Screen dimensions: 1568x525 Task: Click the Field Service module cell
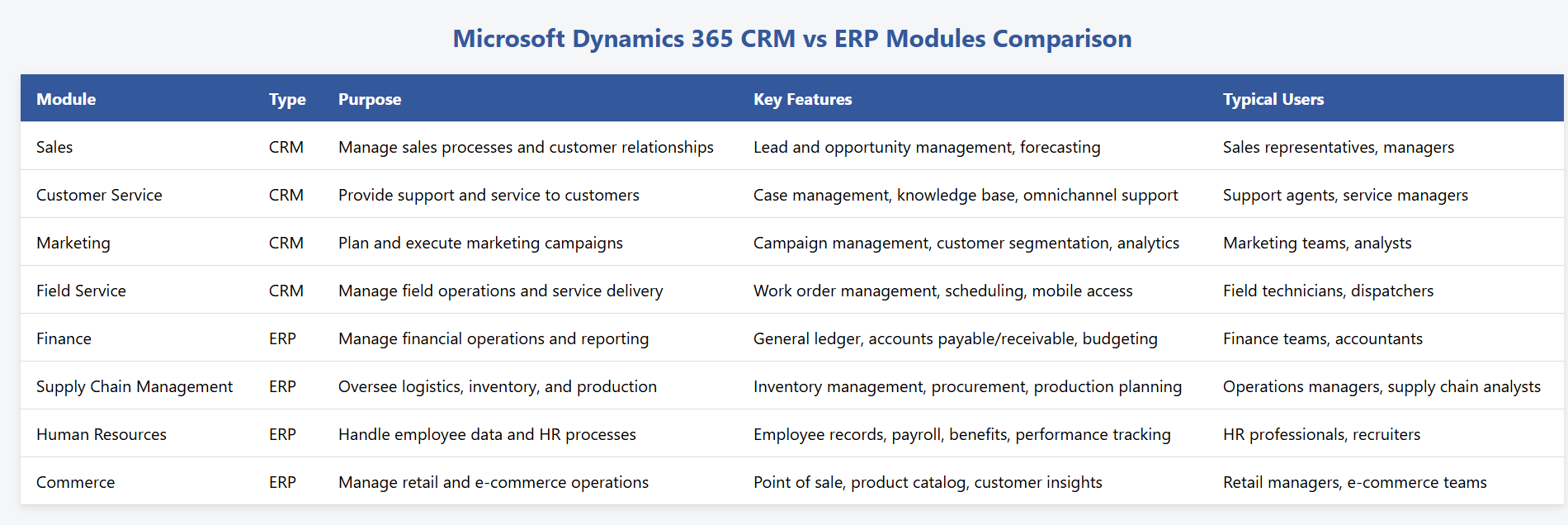(81, 291)
